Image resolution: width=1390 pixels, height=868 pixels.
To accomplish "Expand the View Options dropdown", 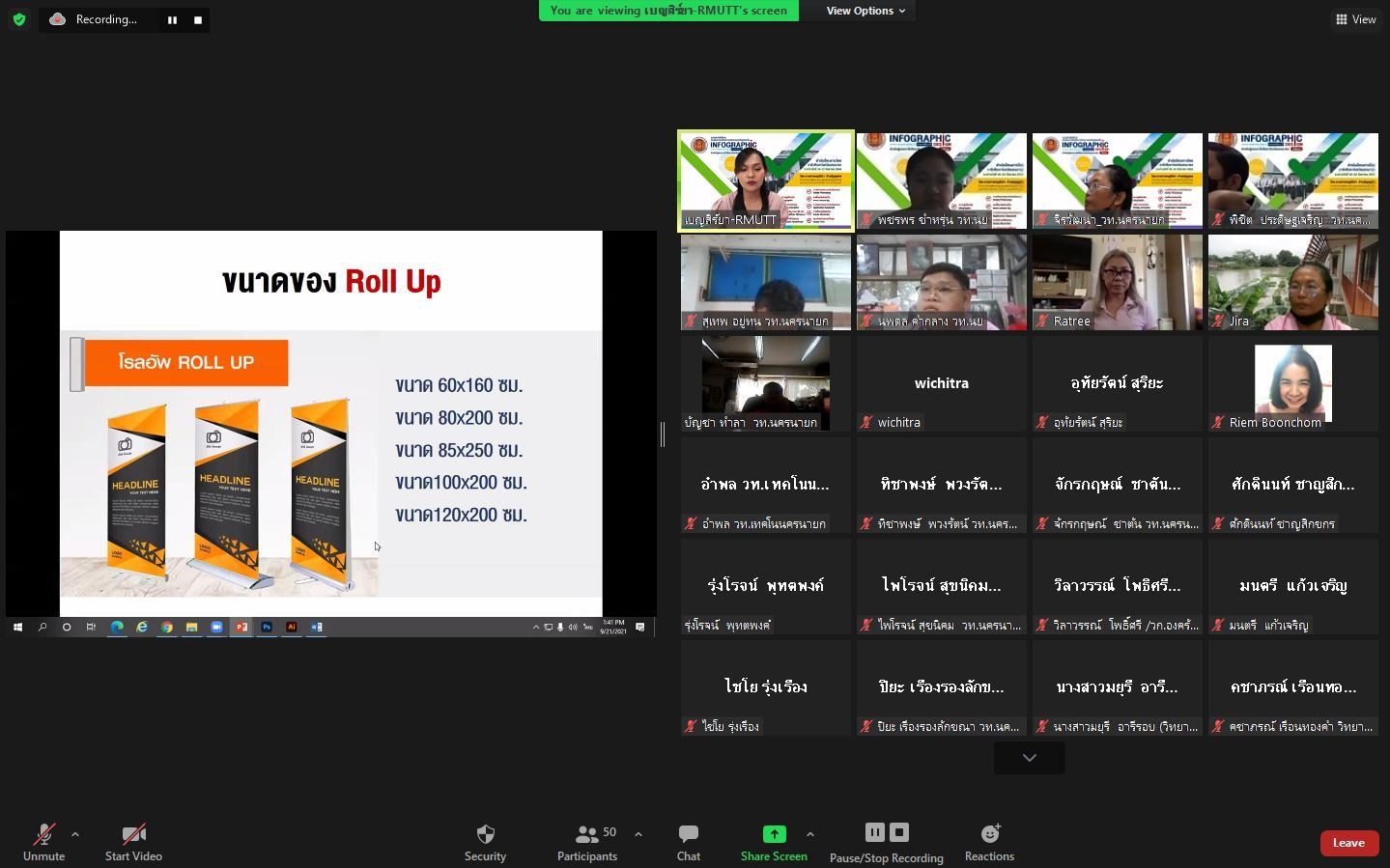I will (865, 11).
